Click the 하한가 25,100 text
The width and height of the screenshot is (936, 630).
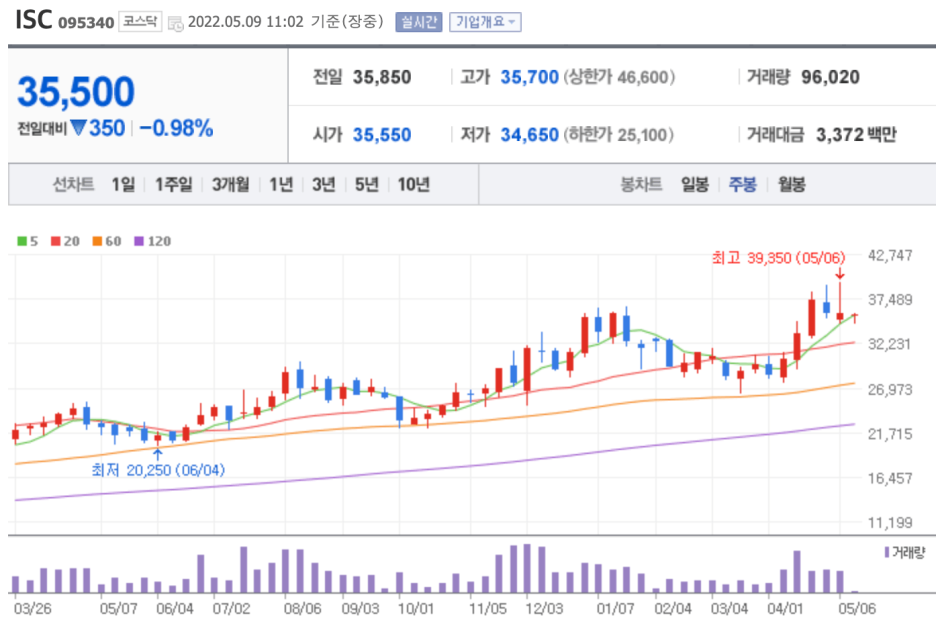click(618, 135)
